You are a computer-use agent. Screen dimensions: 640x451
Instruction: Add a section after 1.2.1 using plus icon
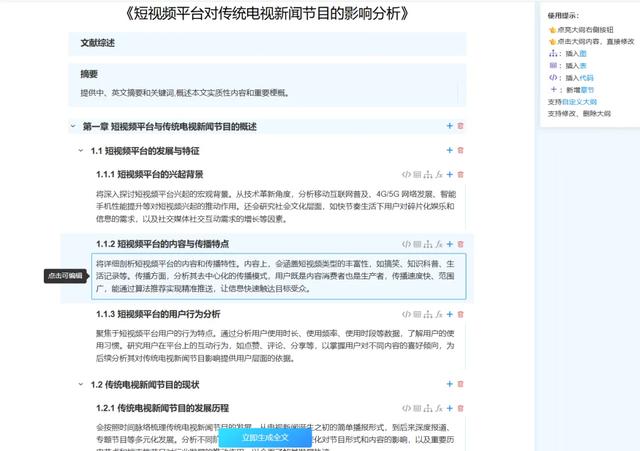[449, 408]
